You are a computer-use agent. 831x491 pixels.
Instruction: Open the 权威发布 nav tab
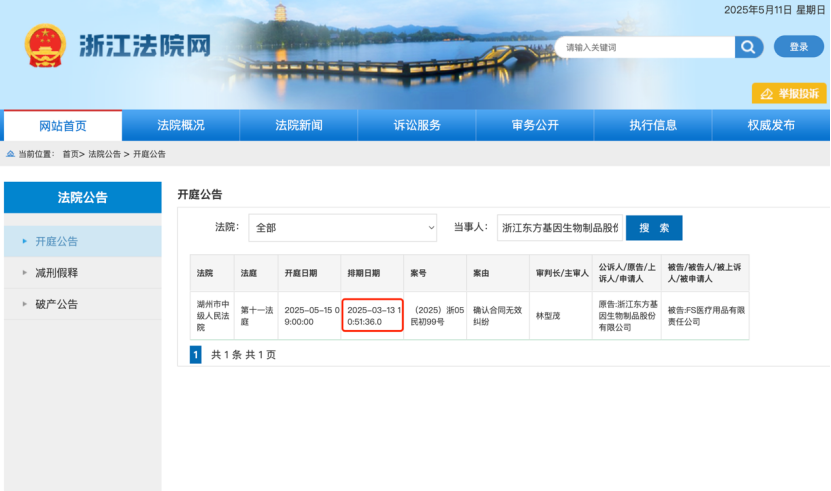771,125
